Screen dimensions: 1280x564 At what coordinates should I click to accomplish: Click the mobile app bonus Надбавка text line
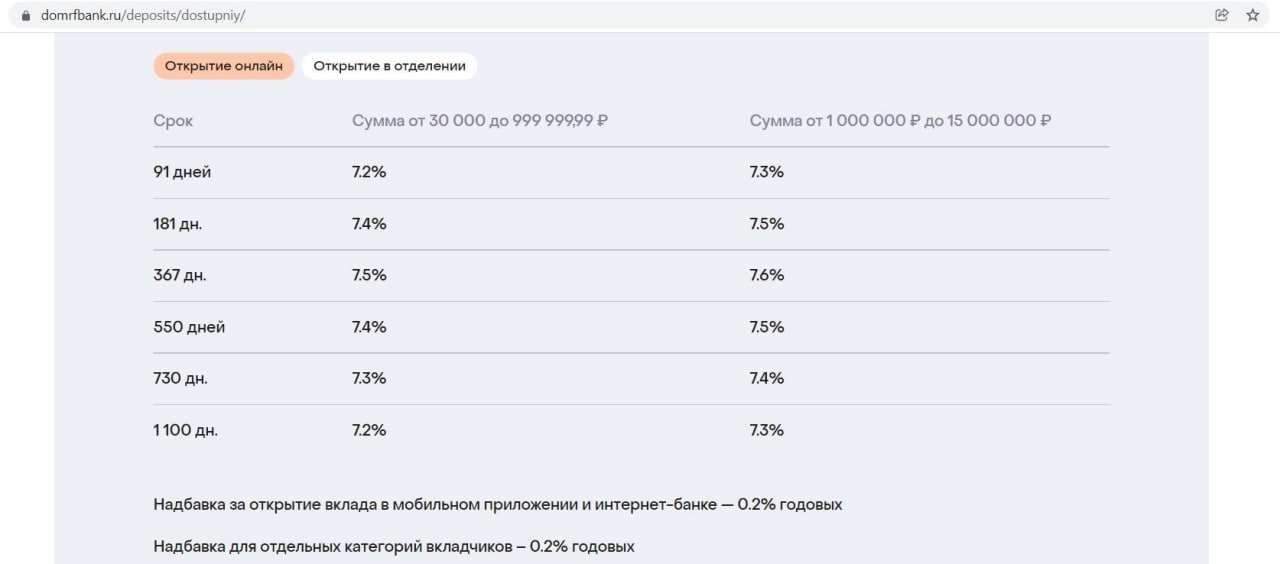[x=497, y=504]
